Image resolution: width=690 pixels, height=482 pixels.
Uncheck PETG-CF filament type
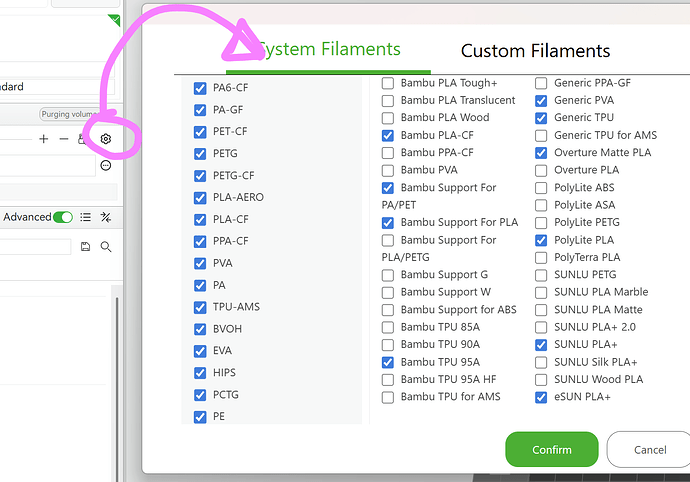pyautogui.click(x=200, y=176)
